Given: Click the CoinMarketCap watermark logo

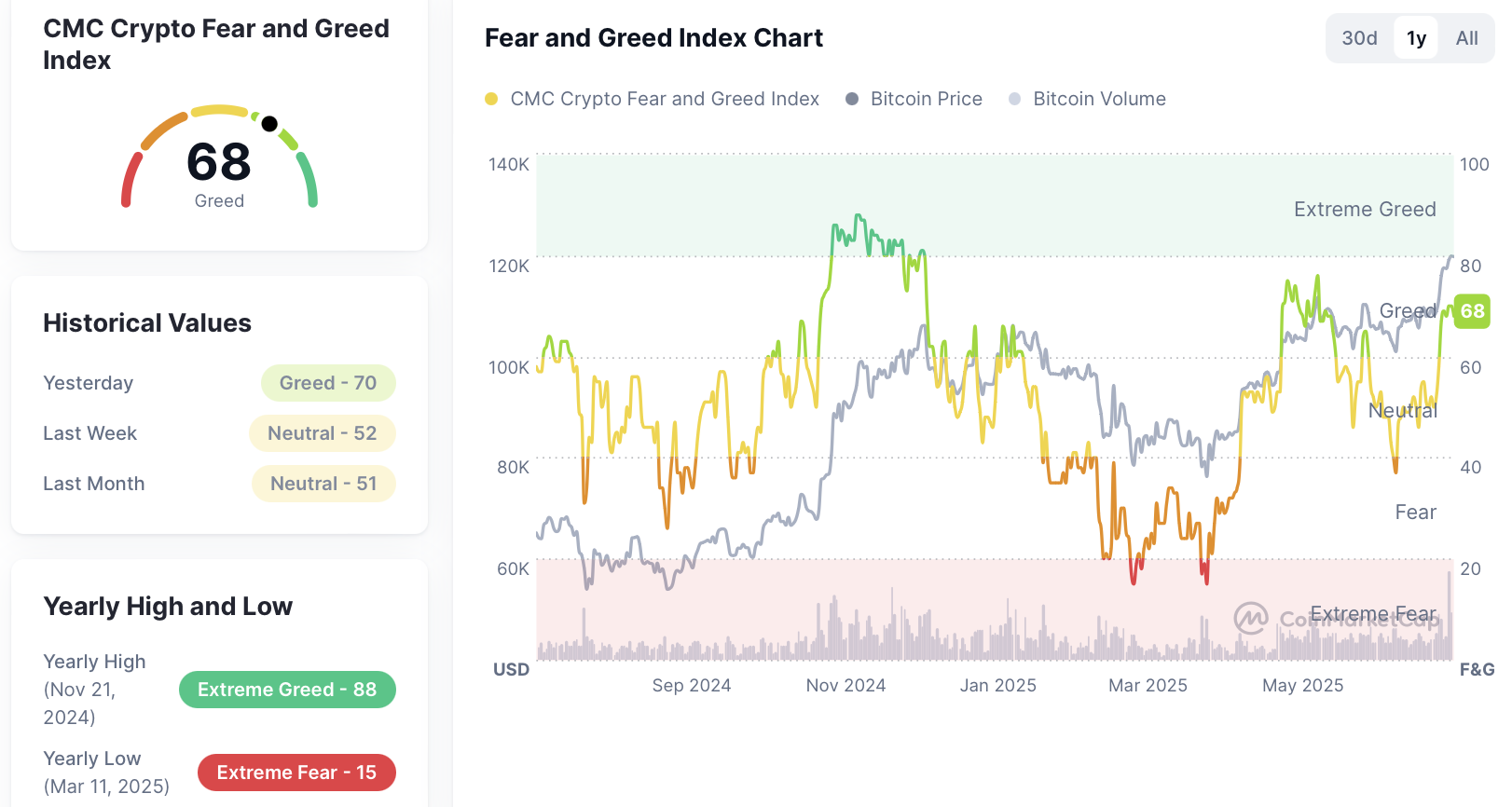Looking at the screenshot, I should tap(1251, 618).
